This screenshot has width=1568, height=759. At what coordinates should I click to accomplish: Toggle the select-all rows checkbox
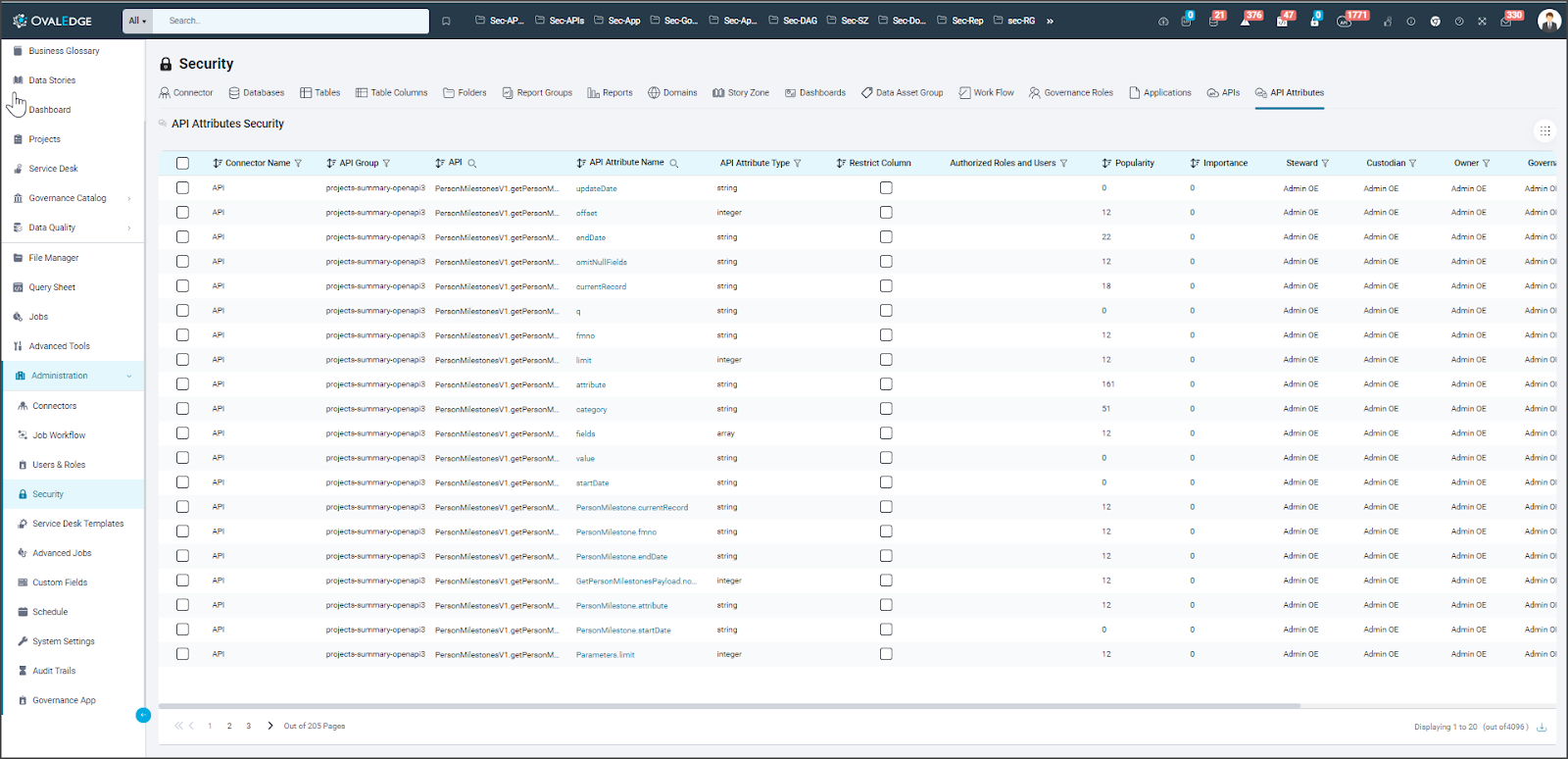point(182,163)
